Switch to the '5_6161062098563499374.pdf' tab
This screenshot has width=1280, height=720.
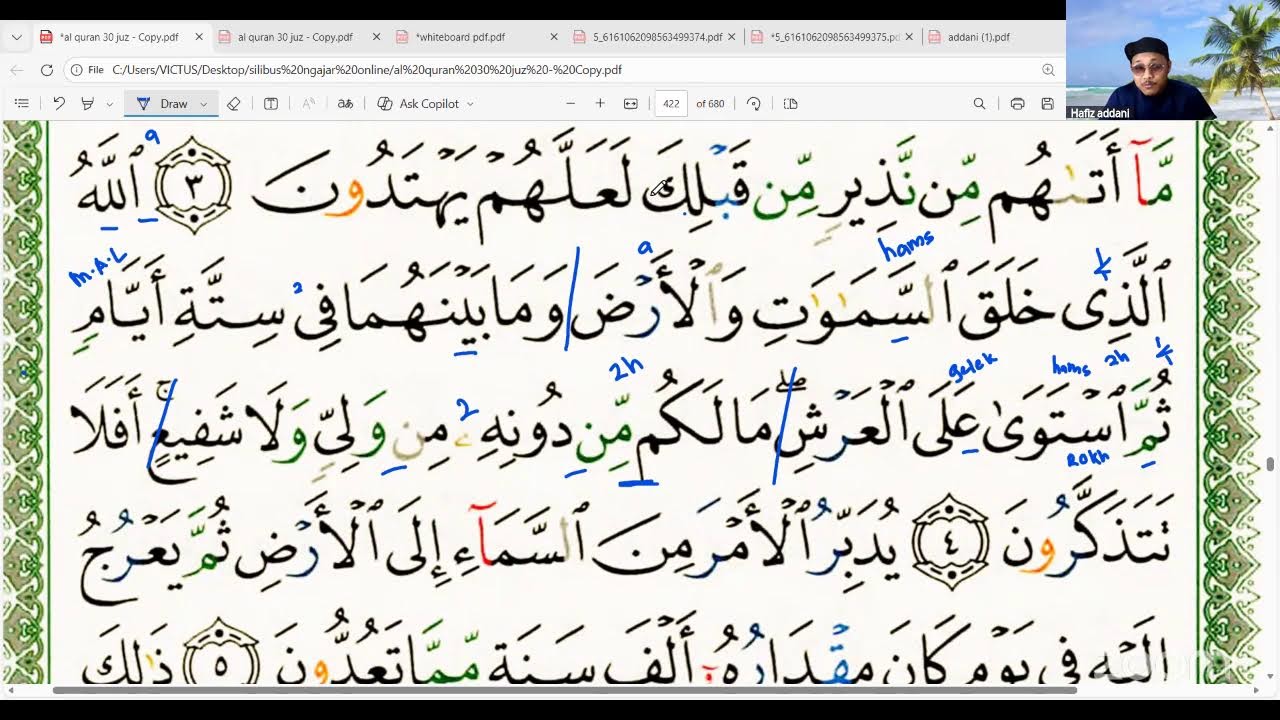655,37
